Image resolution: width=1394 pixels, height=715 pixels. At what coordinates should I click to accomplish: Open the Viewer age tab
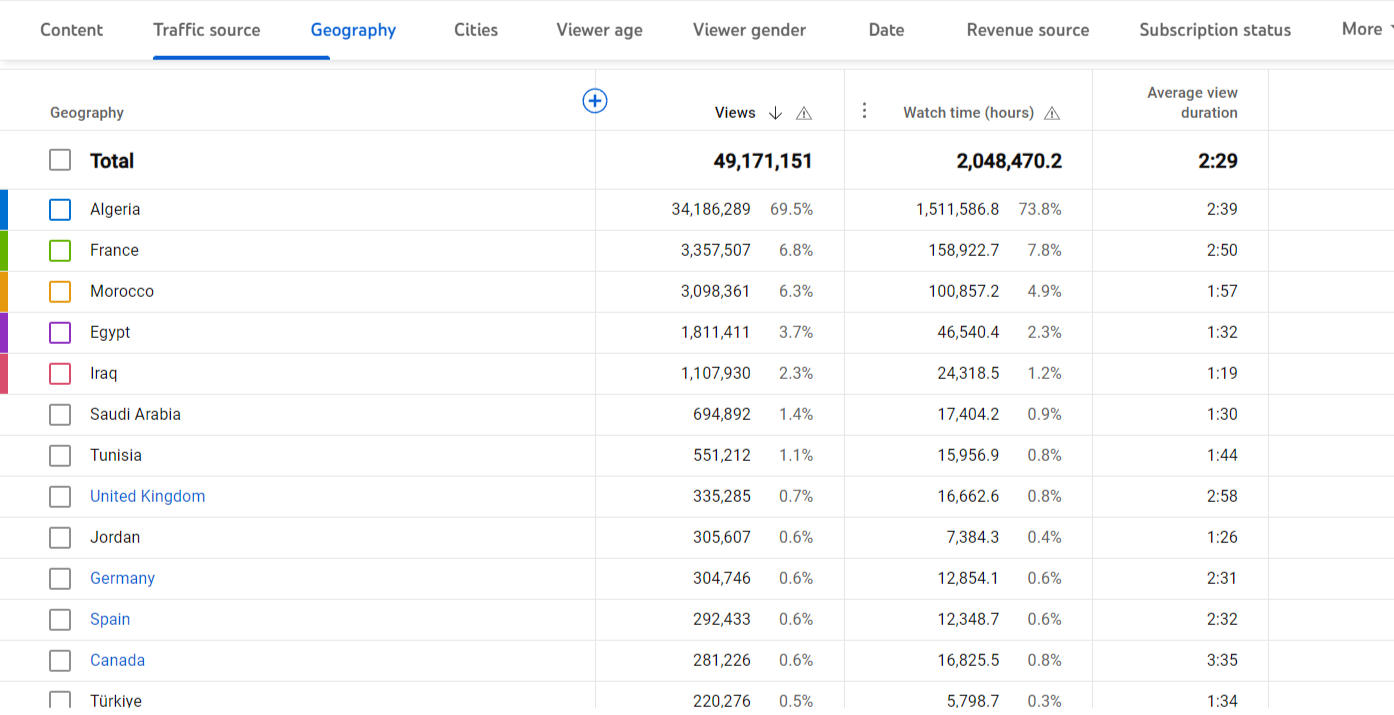pos(599,30)
